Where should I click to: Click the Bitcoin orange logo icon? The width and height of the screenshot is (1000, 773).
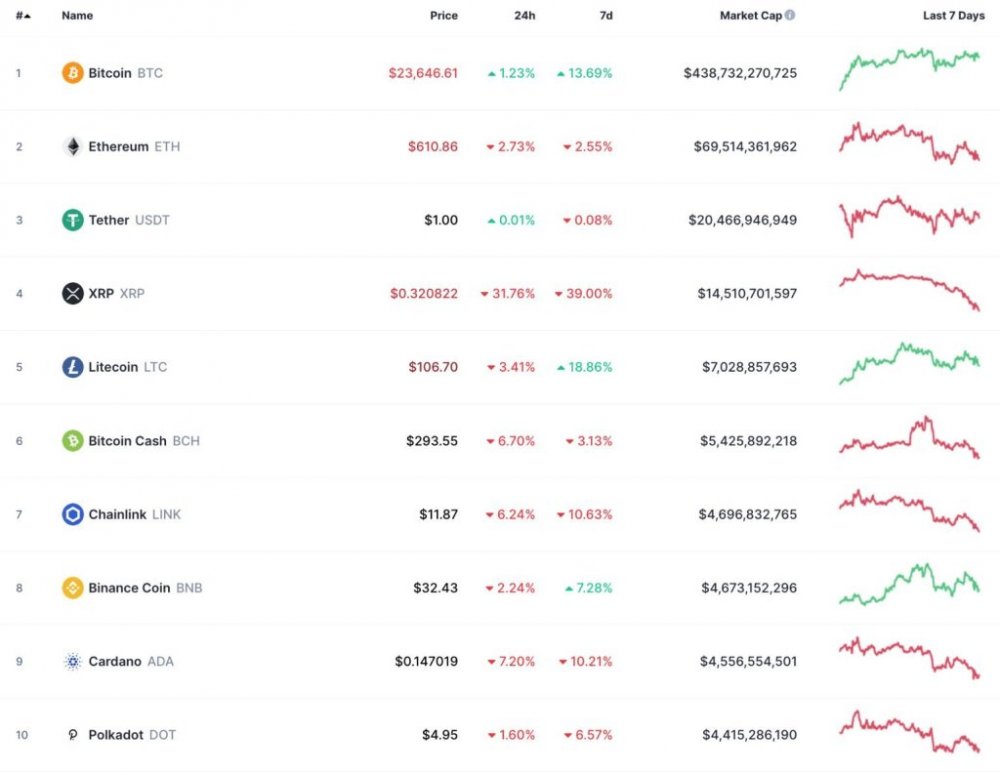pyautogui.click(x=73, y=73)
